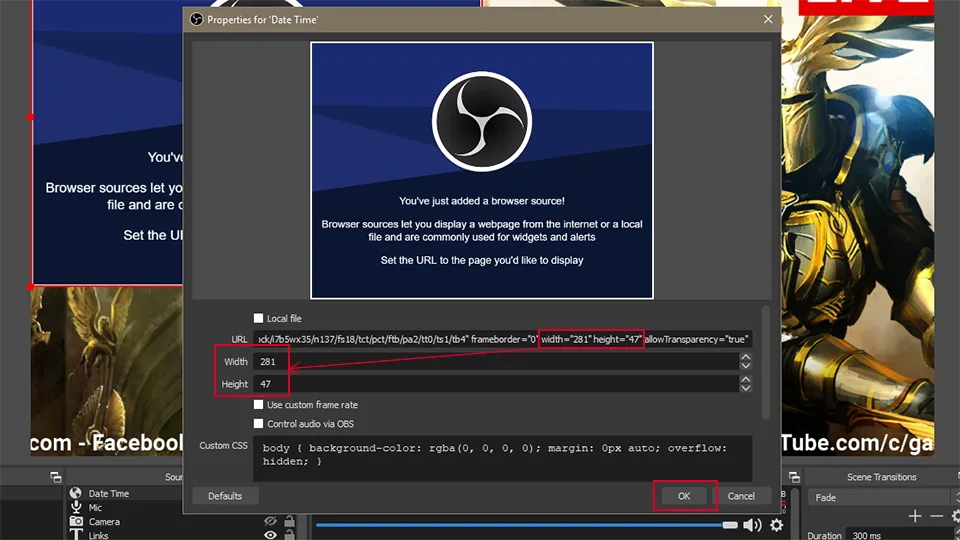Click the T text icon beside Links
This screenshot has height=540, width=960.
pyautogui.click(x=76, y=534)
